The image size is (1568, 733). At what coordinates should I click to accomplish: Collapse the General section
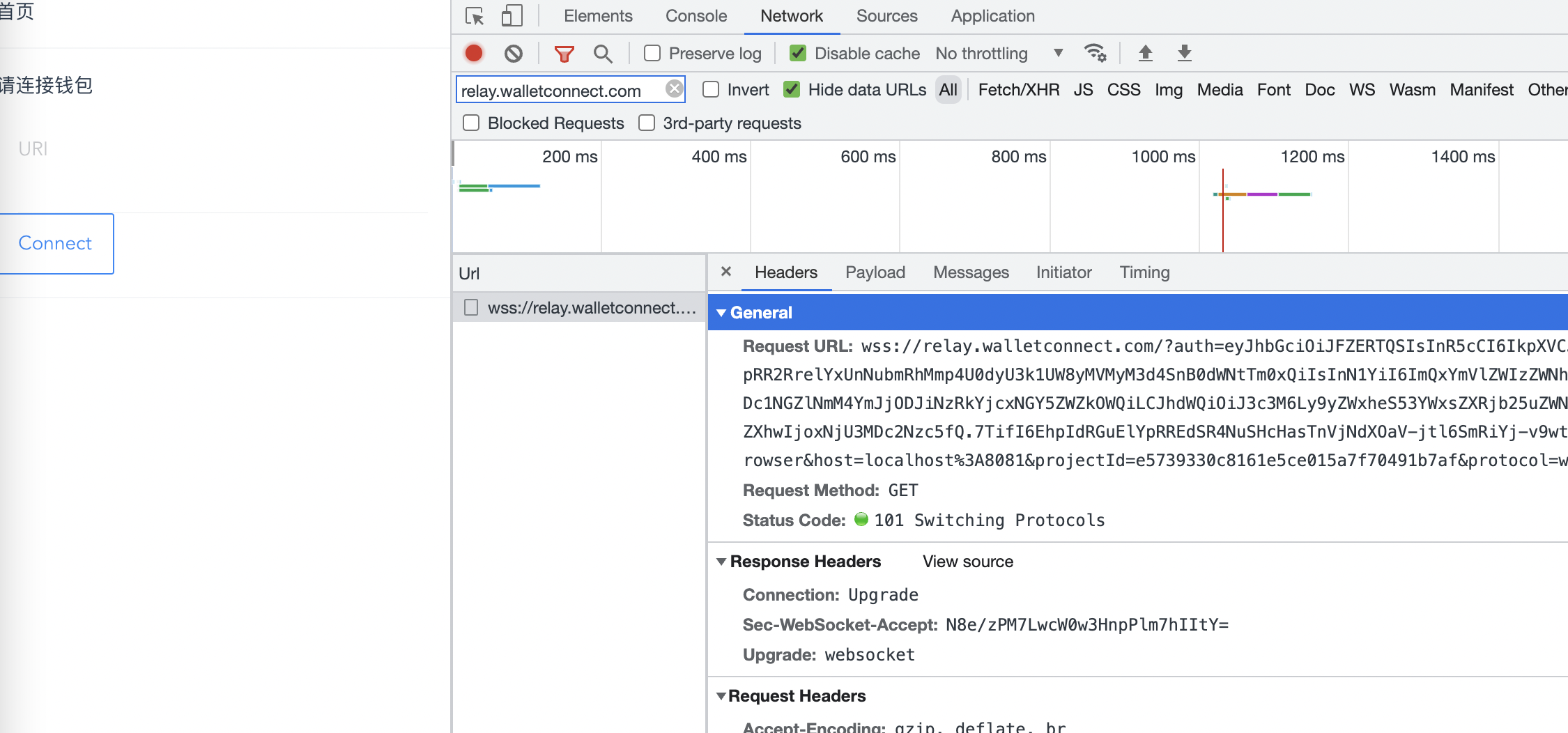click(721, 313)
